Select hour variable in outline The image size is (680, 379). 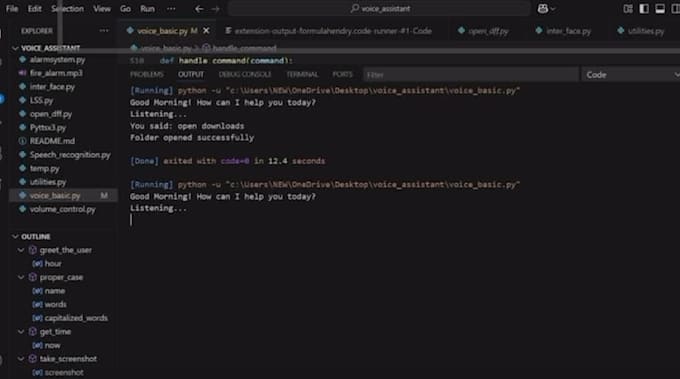pyautogui.click(x=53, y=264)
